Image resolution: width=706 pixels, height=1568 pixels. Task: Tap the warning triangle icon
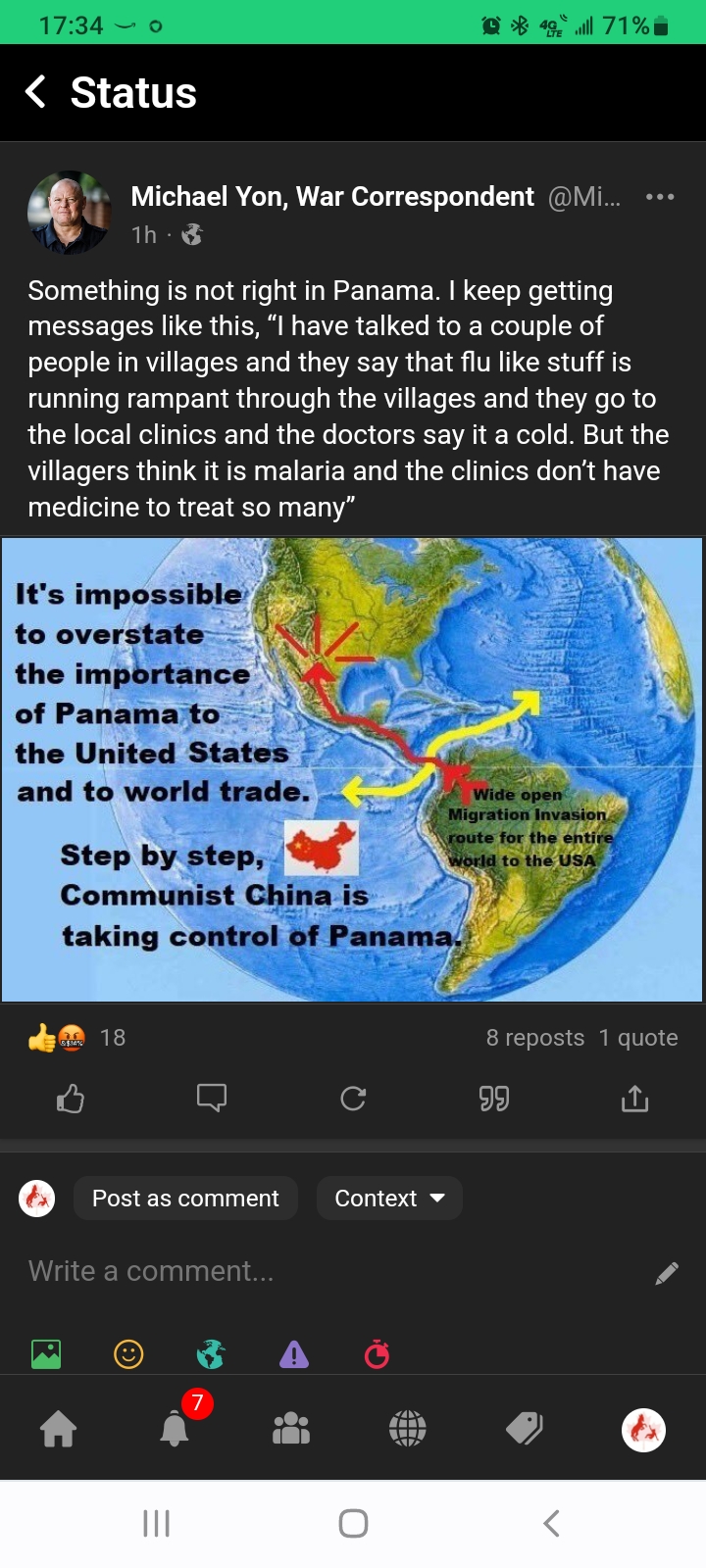pyautogui.click(x=294, y=1354)
